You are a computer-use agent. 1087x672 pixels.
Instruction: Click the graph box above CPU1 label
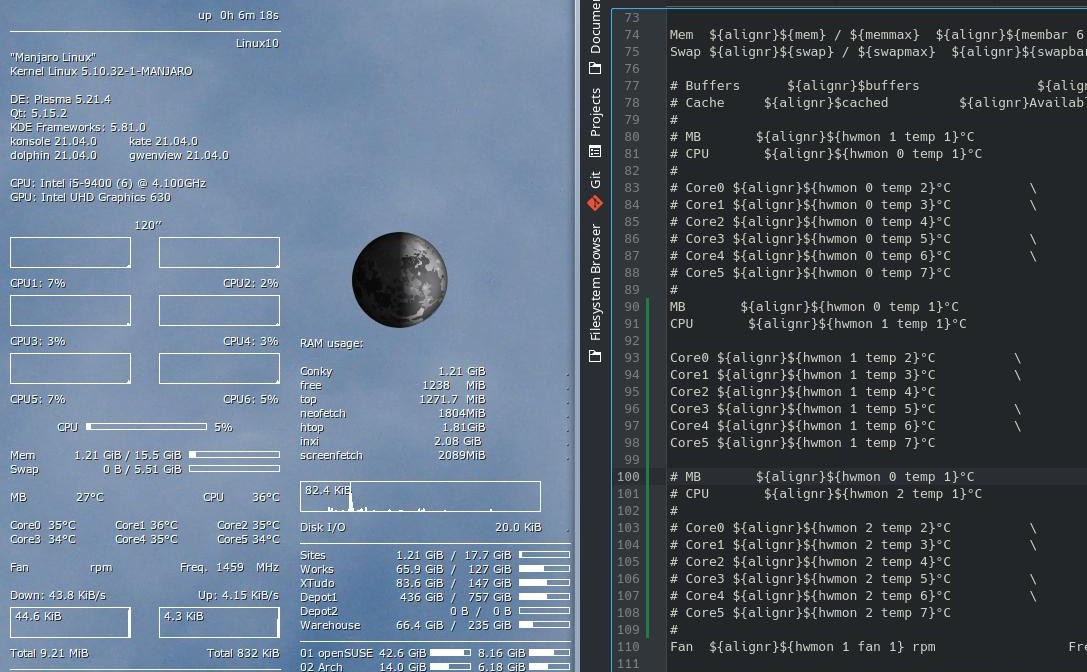(x=70, y=253)
